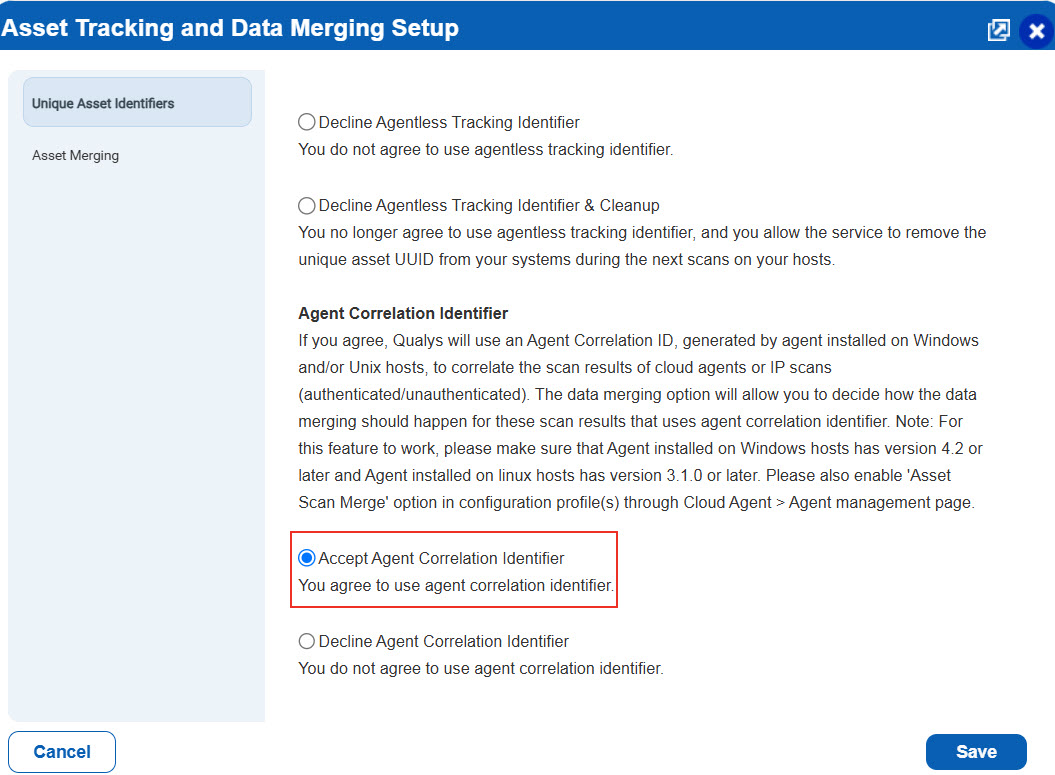Image resolution: width=1055 pixels, height=775 pixels.
Task: Click "You agree to use agent correlation identifier" text
Action: (x=456, y=585)
